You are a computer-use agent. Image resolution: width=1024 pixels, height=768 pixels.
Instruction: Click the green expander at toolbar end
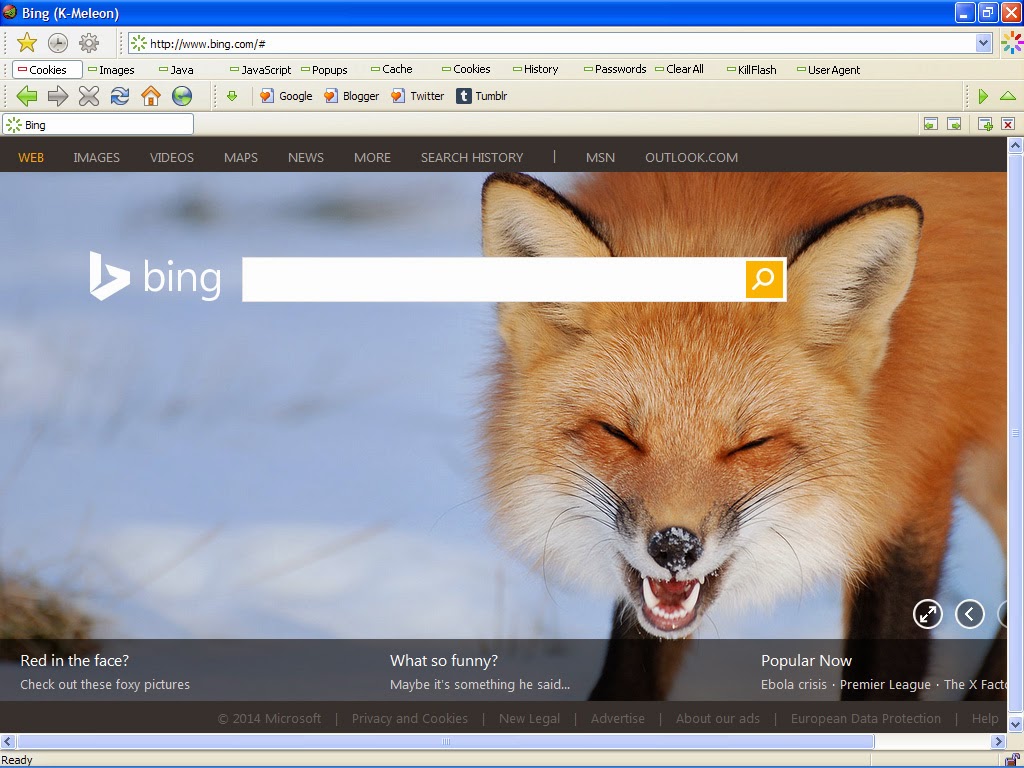(983, 95)
